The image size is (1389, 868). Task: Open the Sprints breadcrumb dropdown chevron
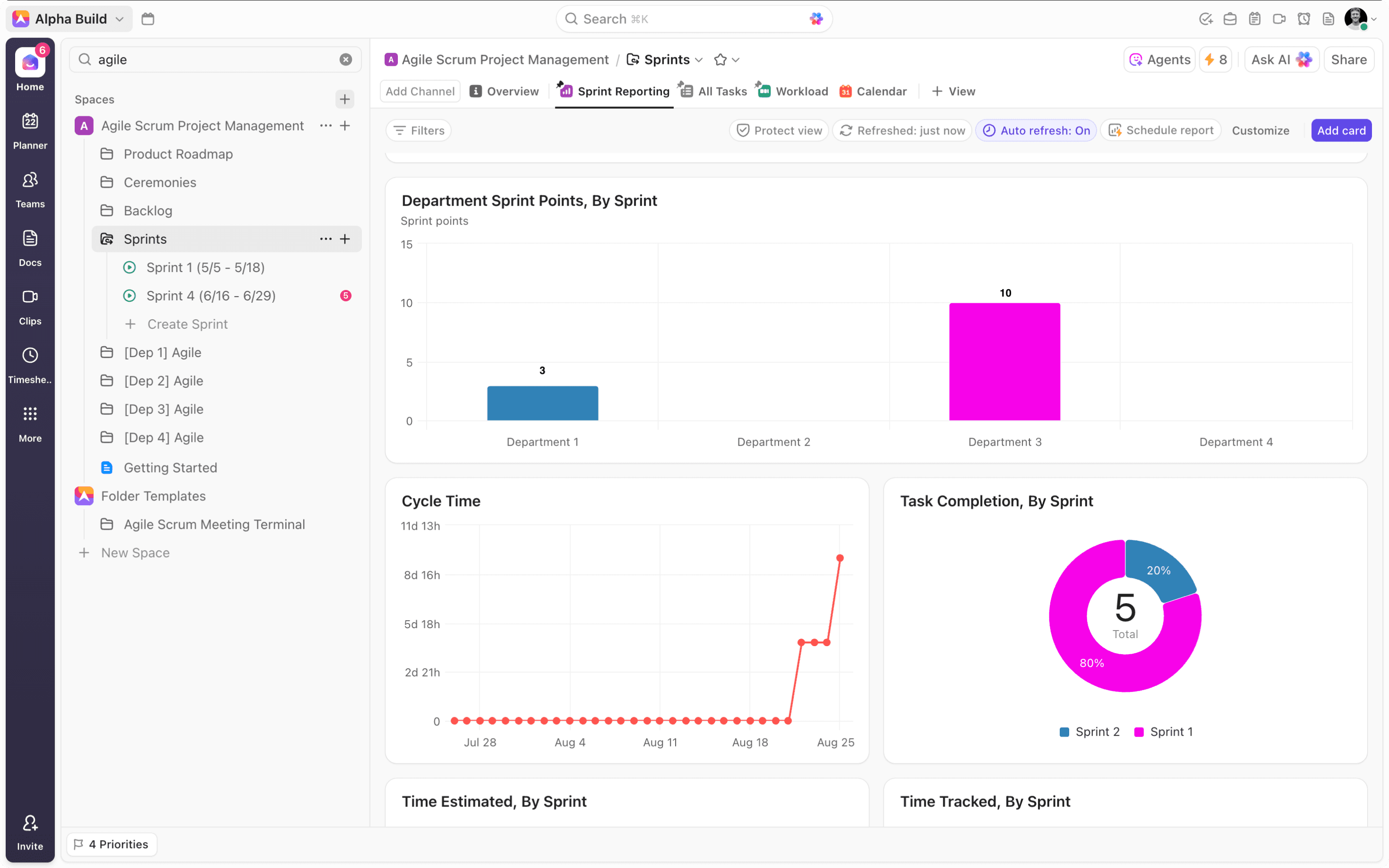(699, 60)
